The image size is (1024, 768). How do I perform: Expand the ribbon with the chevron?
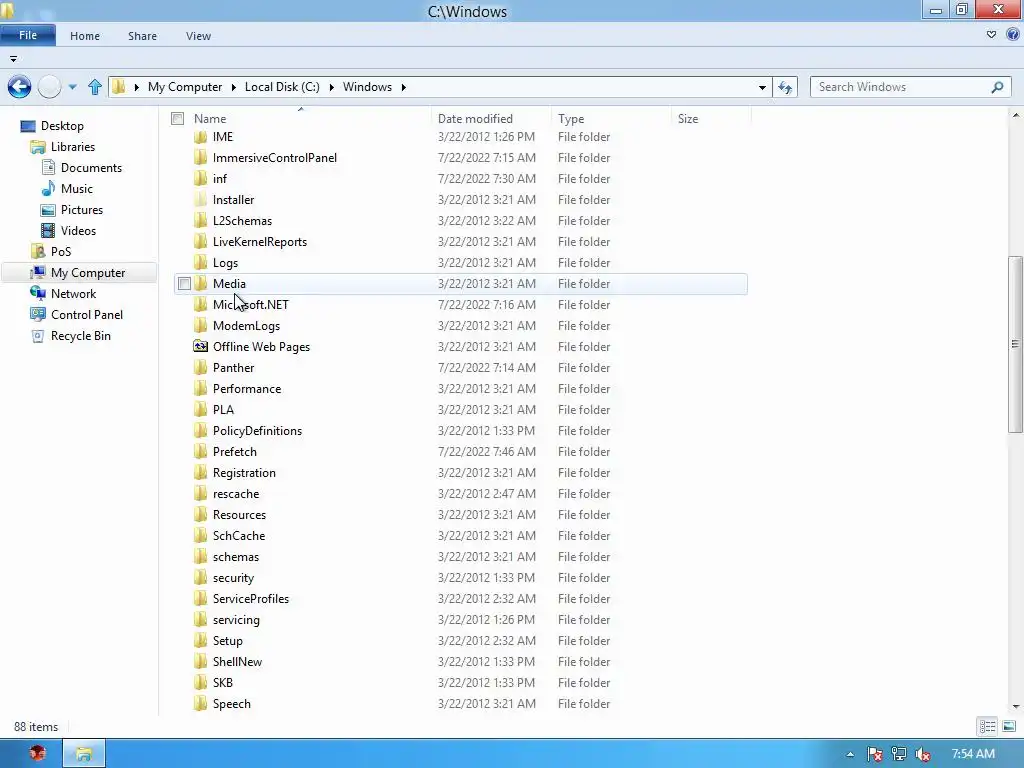tap(991, 35)
